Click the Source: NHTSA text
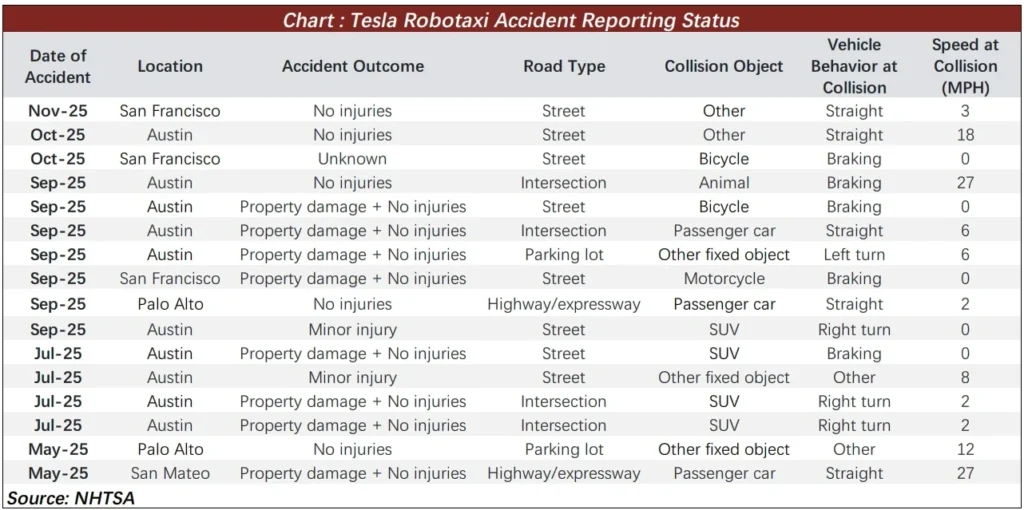The image size is (1024, 510). pos(71,497)
